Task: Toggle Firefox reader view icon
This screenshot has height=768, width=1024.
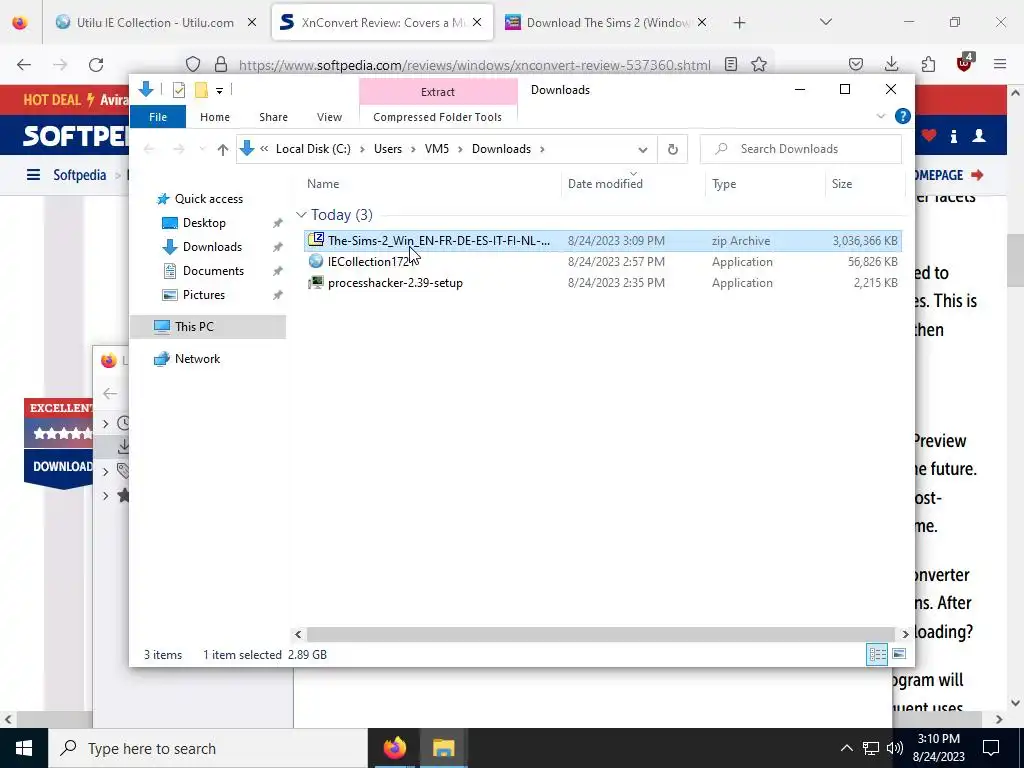Action: point(731,64)
